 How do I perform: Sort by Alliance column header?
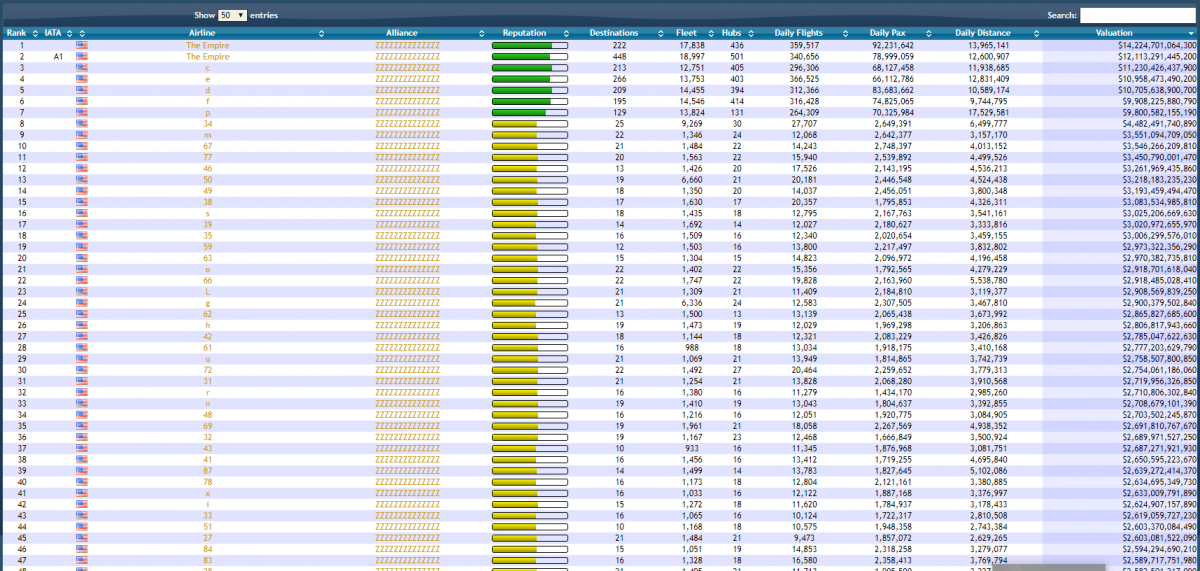pos(401,33)
